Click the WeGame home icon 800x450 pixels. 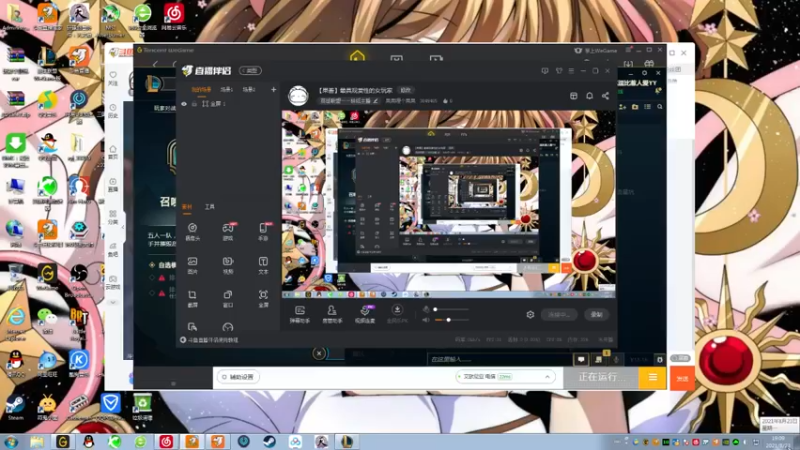click(x=357, y=56)
